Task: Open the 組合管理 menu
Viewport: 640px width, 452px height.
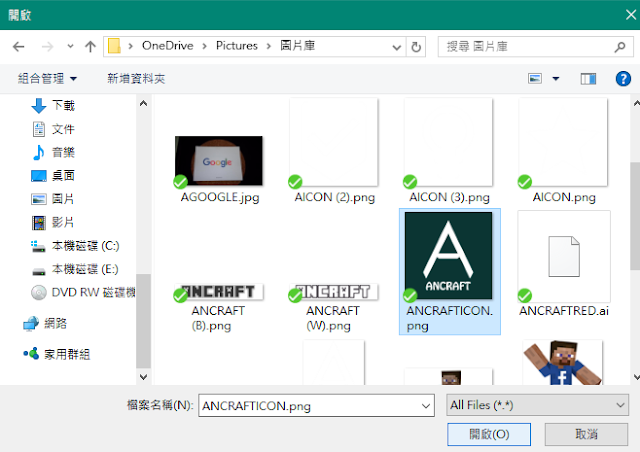Action: [47, 78]
